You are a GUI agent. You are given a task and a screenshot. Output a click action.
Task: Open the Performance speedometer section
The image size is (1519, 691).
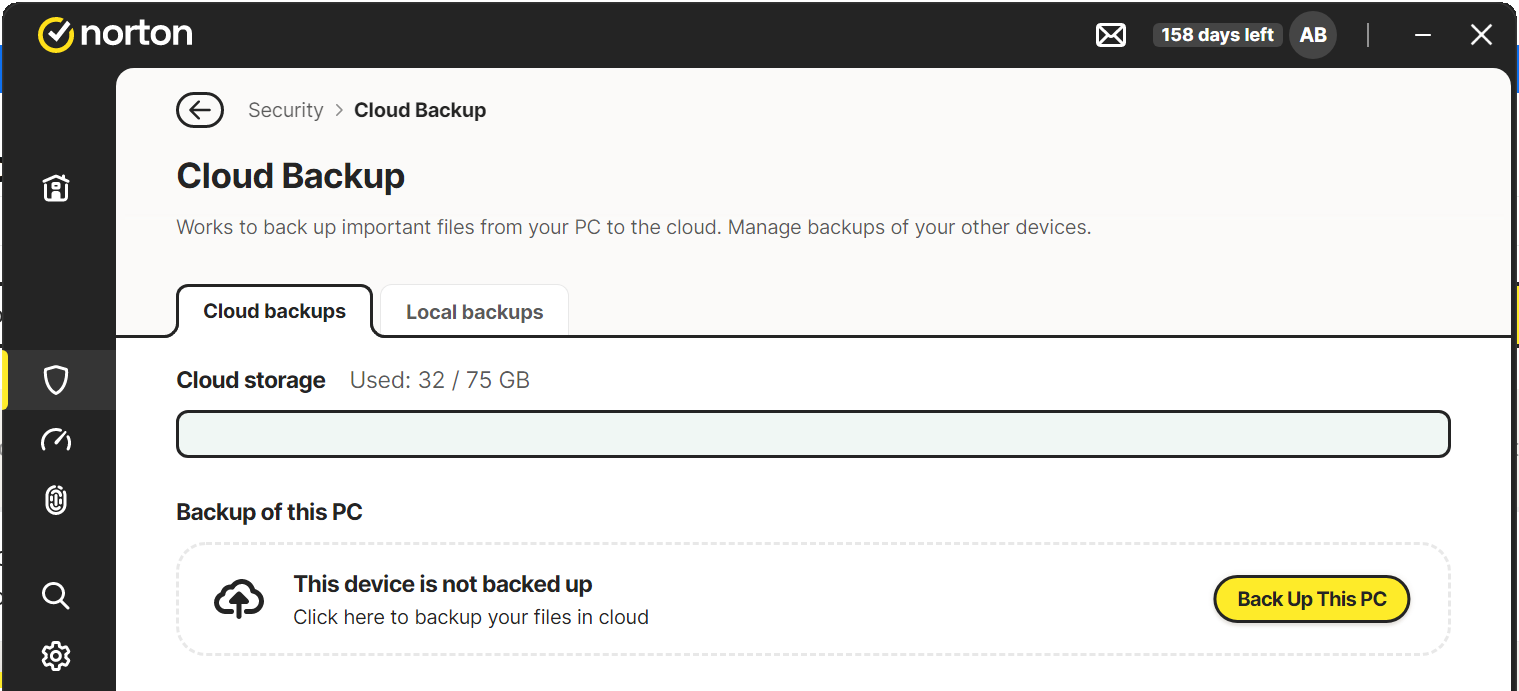coord(56,440)
